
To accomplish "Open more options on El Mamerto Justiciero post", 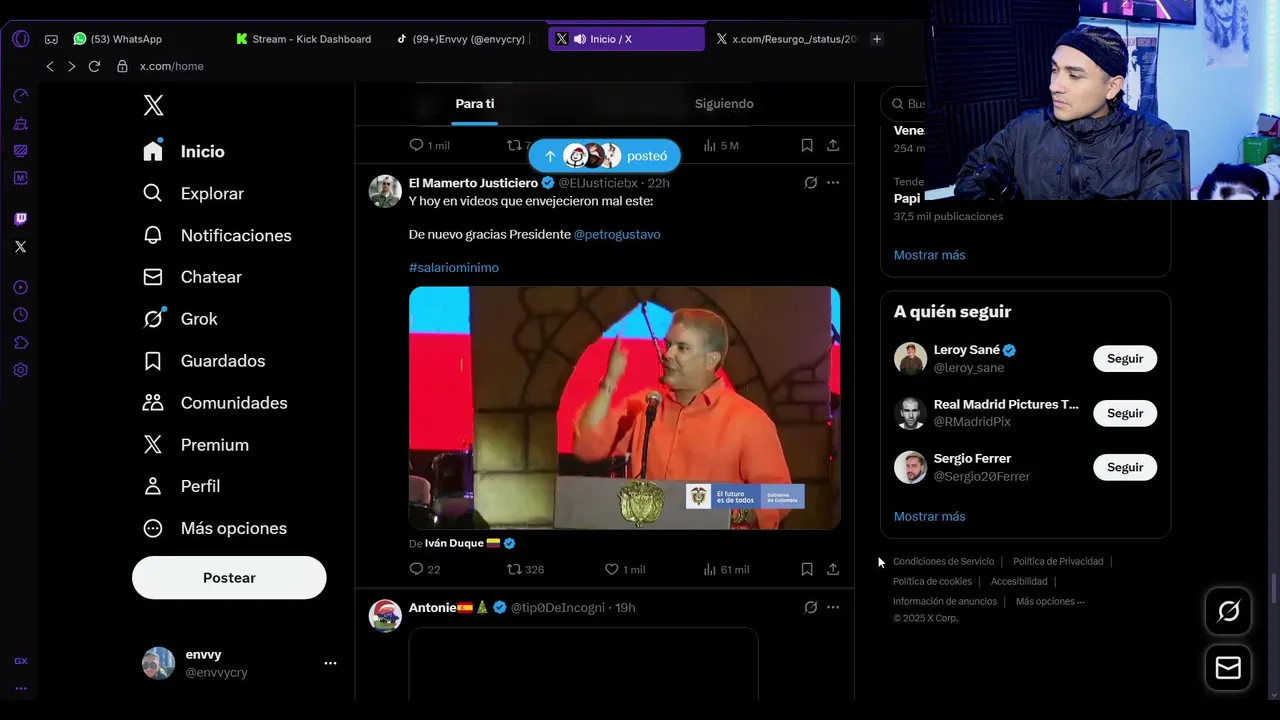I will pyautogui.click(x=833, y=183).
